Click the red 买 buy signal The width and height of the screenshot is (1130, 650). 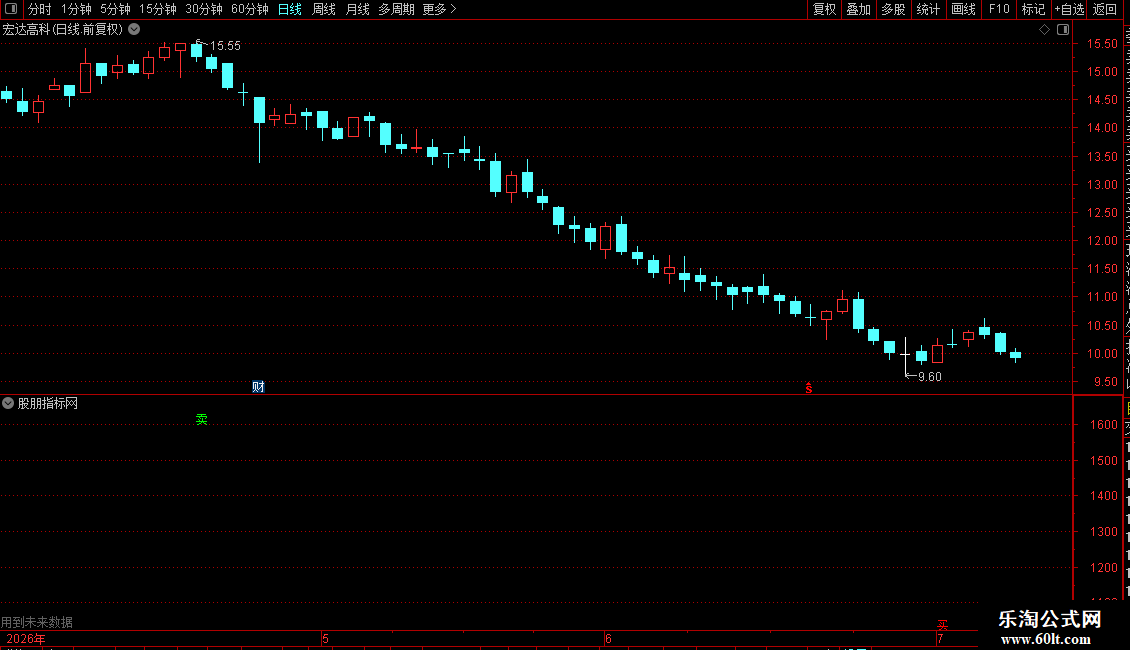click(x=943, y=625)
